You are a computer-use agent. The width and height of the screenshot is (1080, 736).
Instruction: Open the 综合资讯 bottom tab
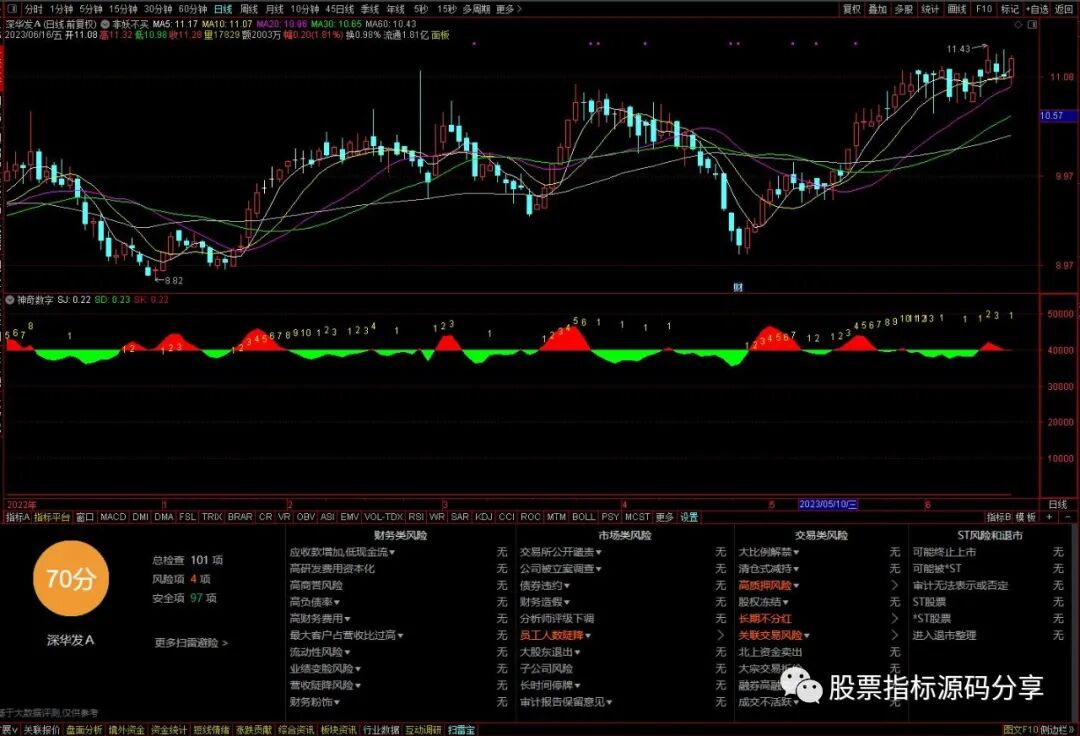tap(296, 730)
